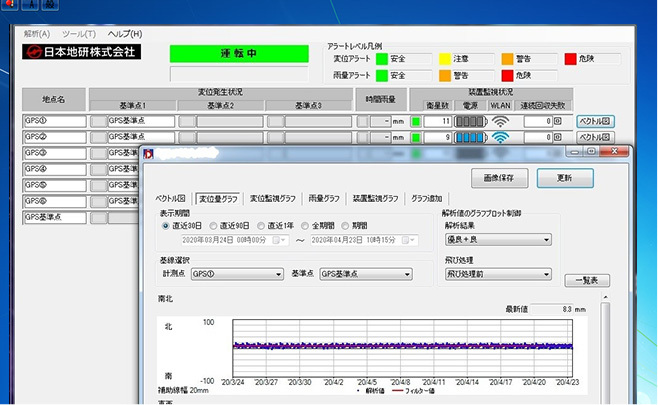The height and width of the screenshot is (405, 658).
Task: Switch to the ベクトル図 tab
Action: pyautogui.click(x=170, y=199)
